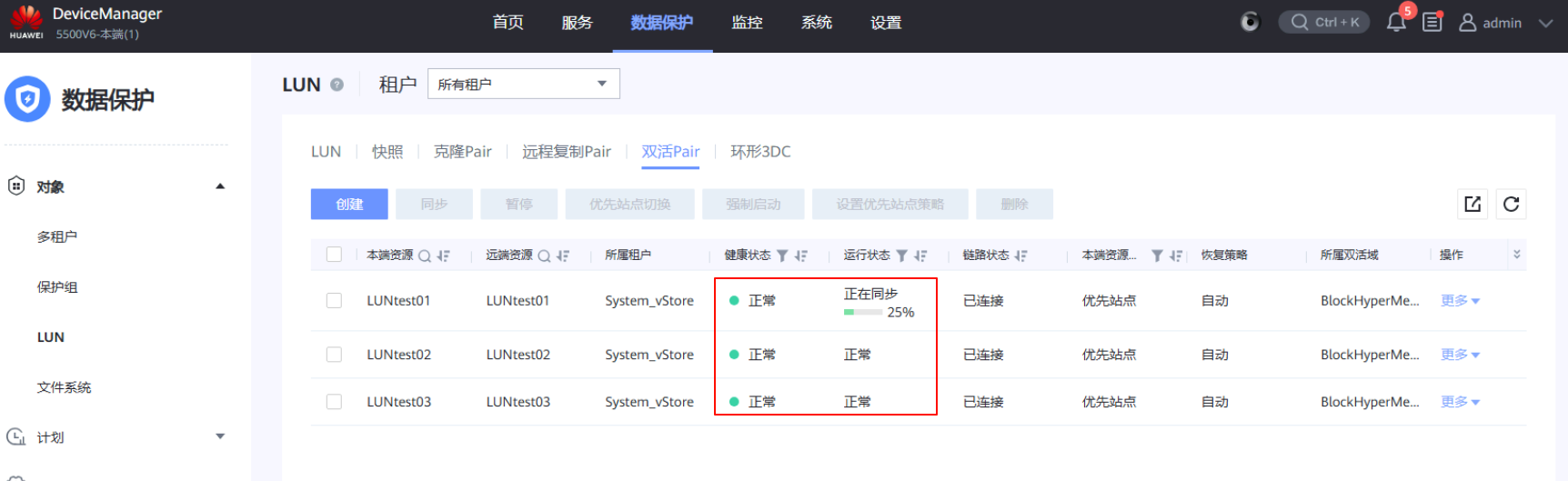Check the LUNtest01 row checkbox

pos(334,300)
